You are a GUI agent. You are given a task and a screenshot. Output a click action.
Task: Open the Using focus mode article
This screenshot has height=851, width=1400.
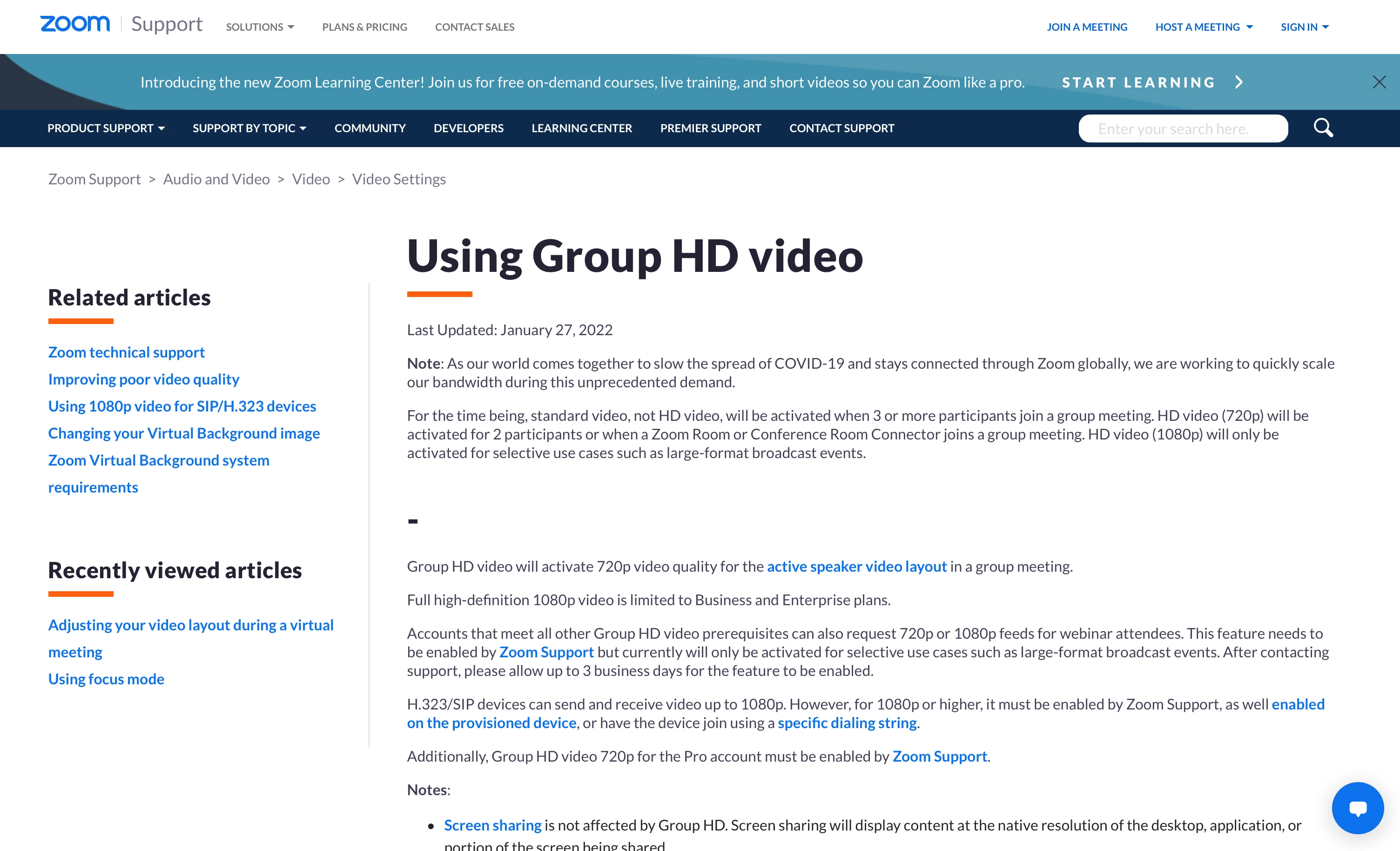pyautogui.click(x=106, y=679)
